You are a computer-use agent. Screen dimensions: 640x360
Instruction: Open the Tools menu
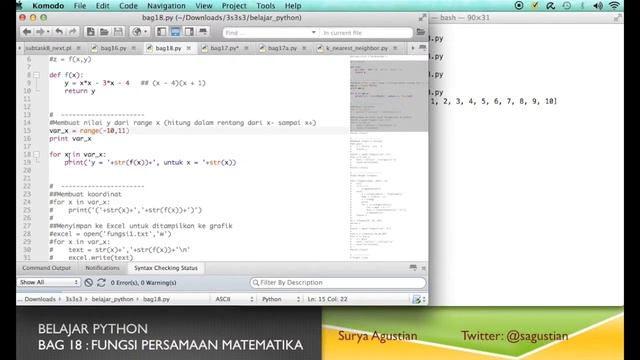266,6
